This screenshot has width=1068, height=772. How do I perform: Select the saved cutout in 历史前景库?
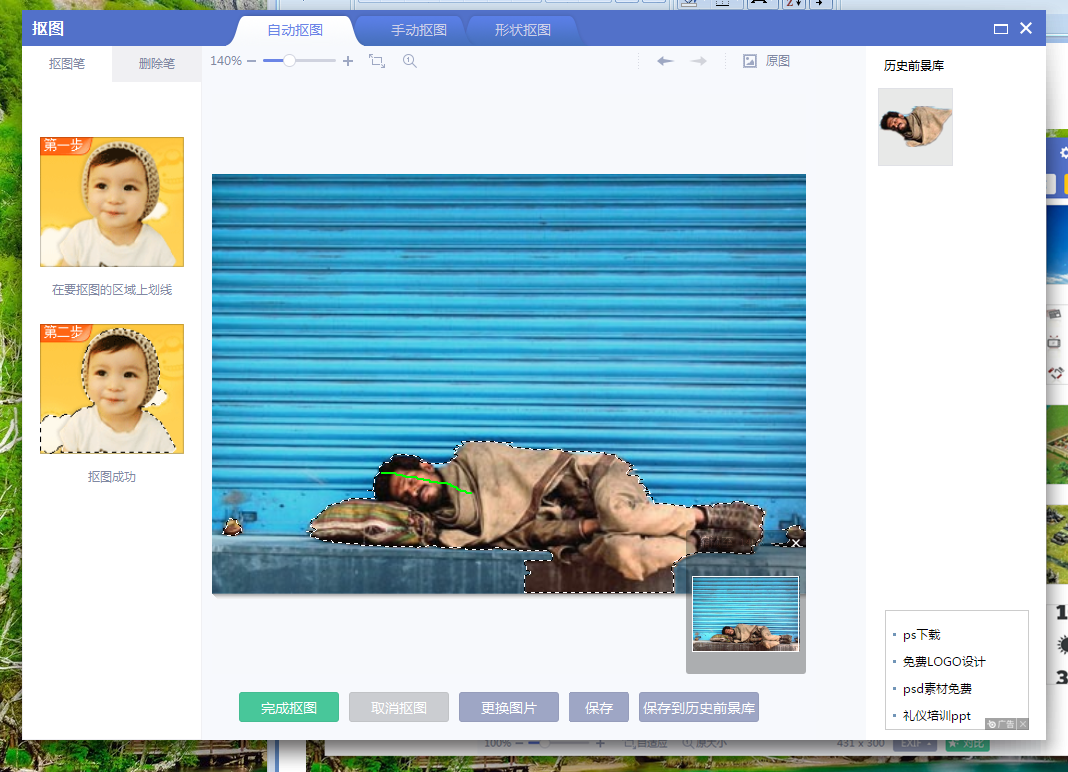coord(914,126)
